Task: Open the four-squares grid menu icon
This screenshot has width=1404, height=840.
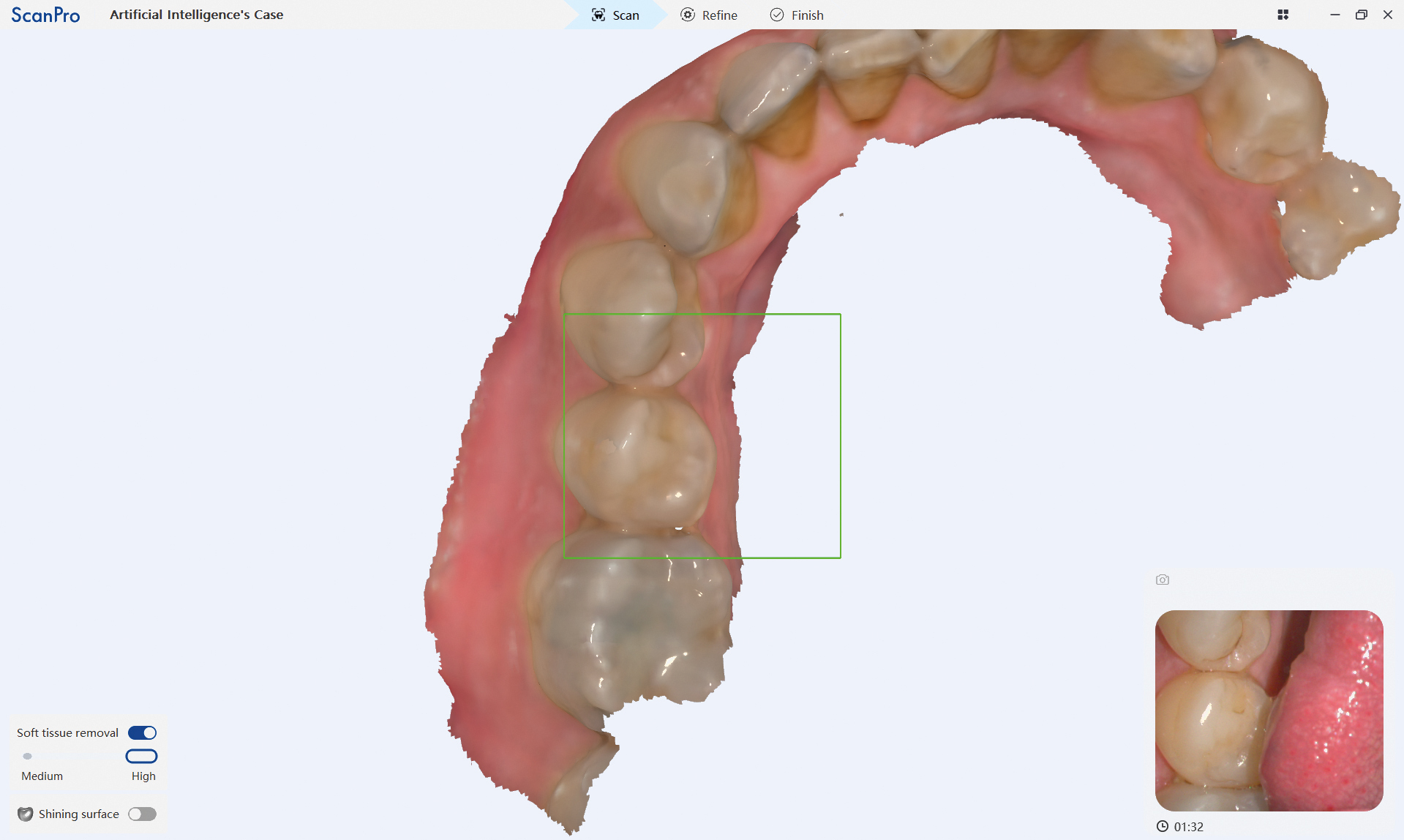Action: point(1283,15)
